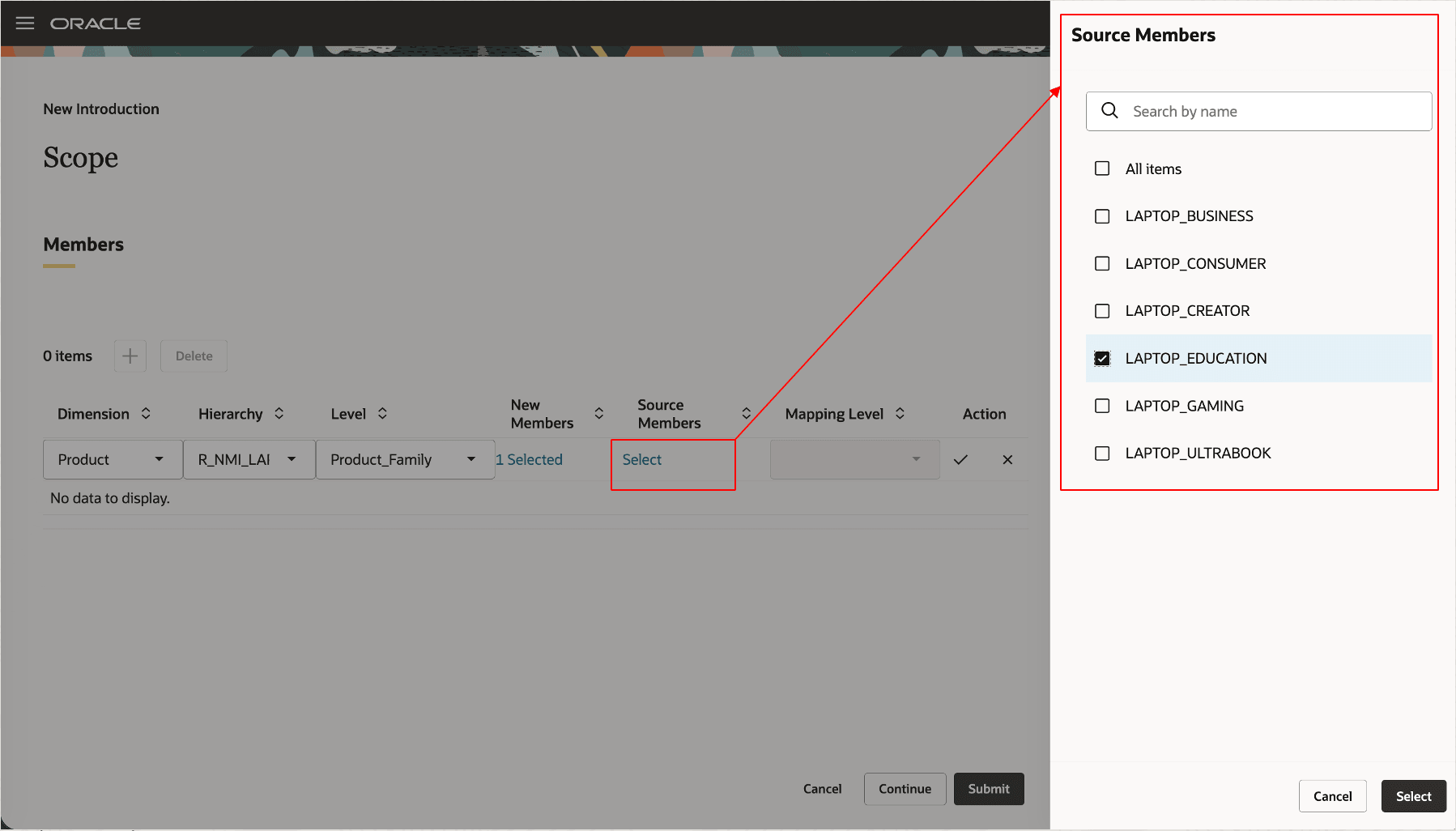The width and height of the screenshot is (1456, 831).
Task: Discard the row with the X icon
Action: tap(1007, 459)
